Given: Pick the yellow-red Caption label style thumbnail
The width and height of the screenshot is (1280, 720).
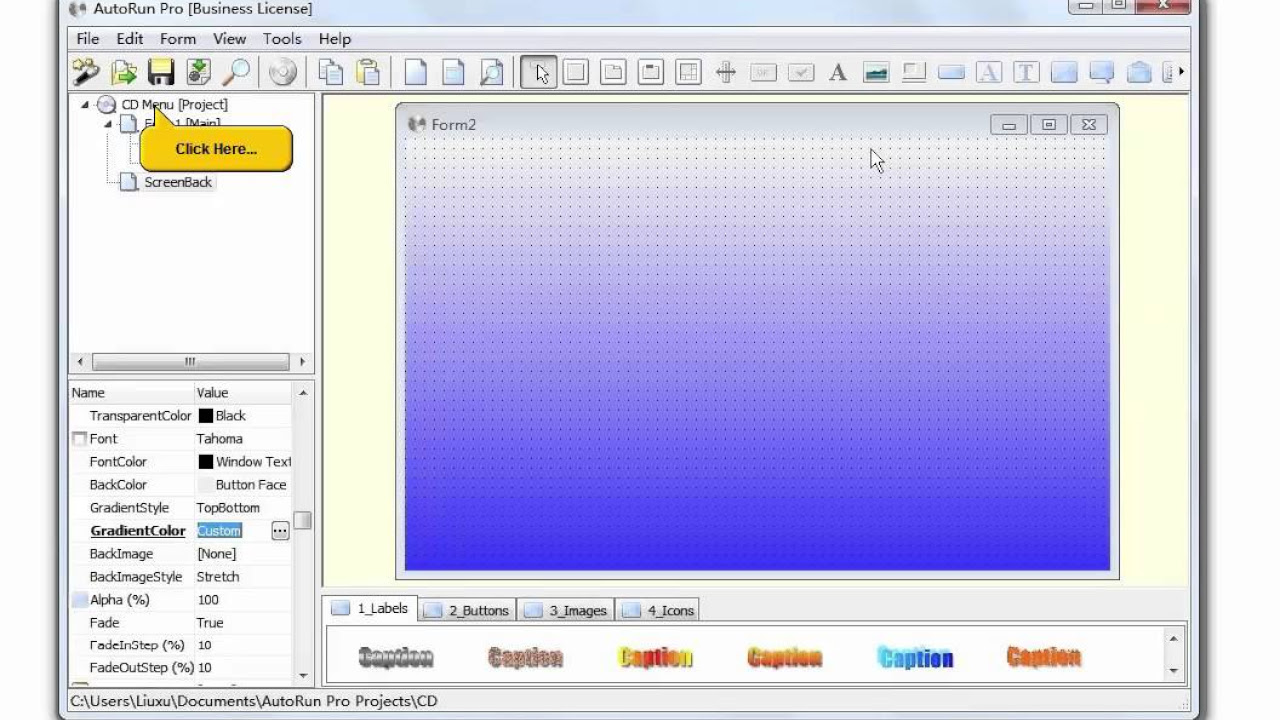Looking at the screenshot, I should click(655, 657).
